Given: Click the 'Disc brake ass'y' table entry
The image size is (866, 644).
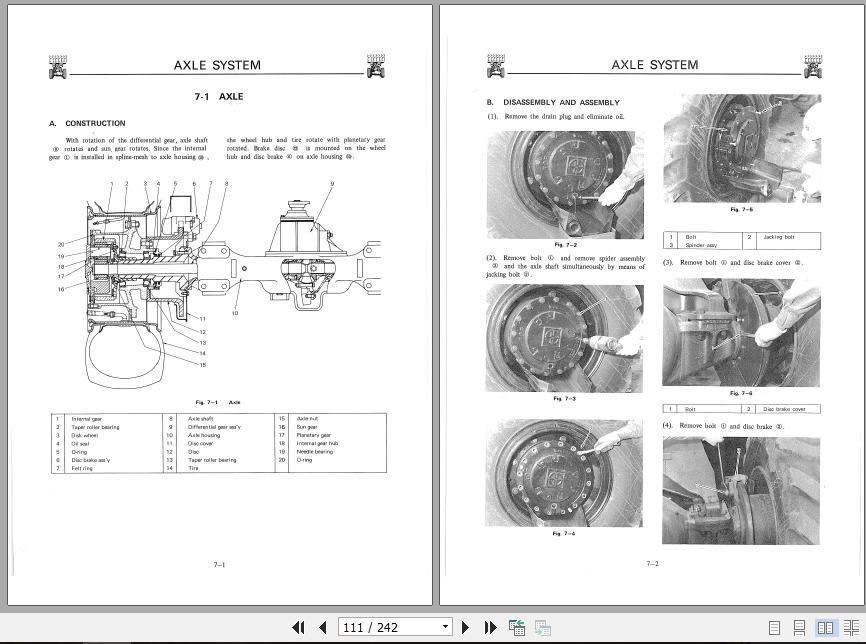Looking at the screenshot, I should 91,460.
